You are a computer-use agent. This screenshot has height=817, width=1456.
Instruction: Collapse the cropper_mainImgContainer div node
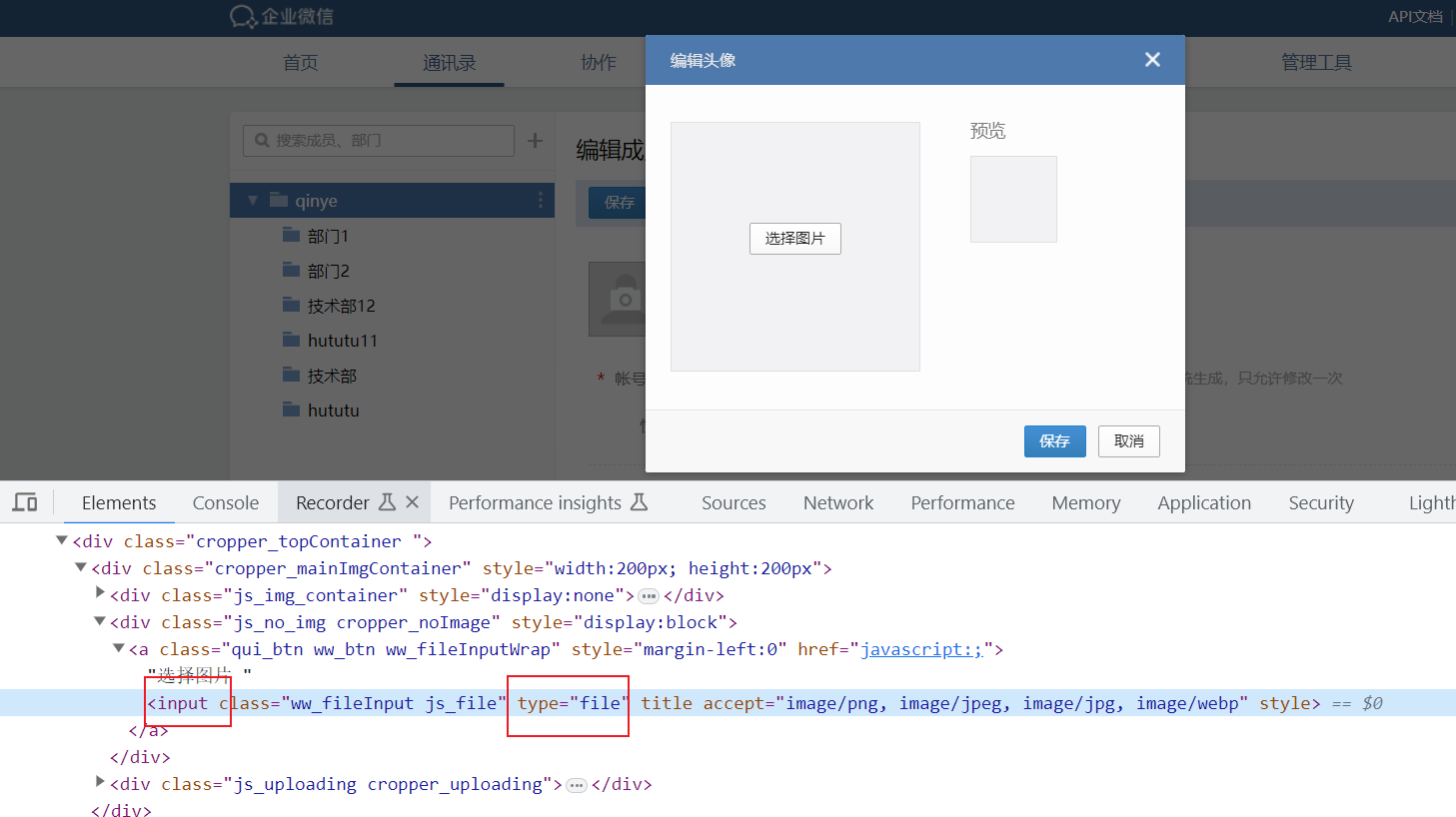click(81, 567)
